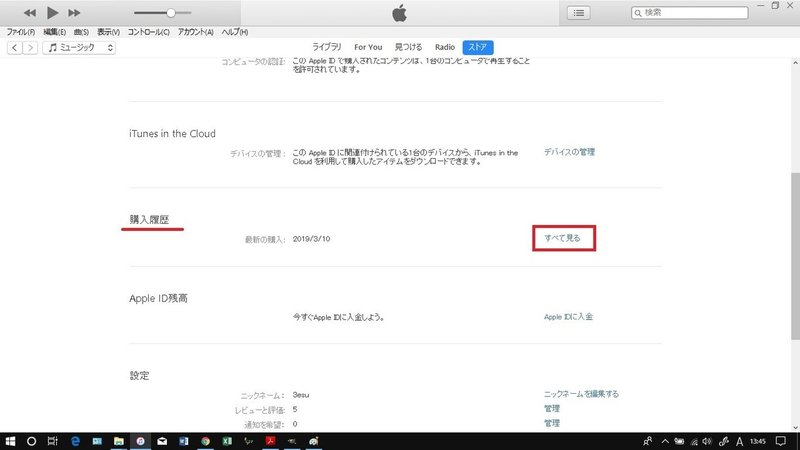Click the デバイスの管理 link

569,152
